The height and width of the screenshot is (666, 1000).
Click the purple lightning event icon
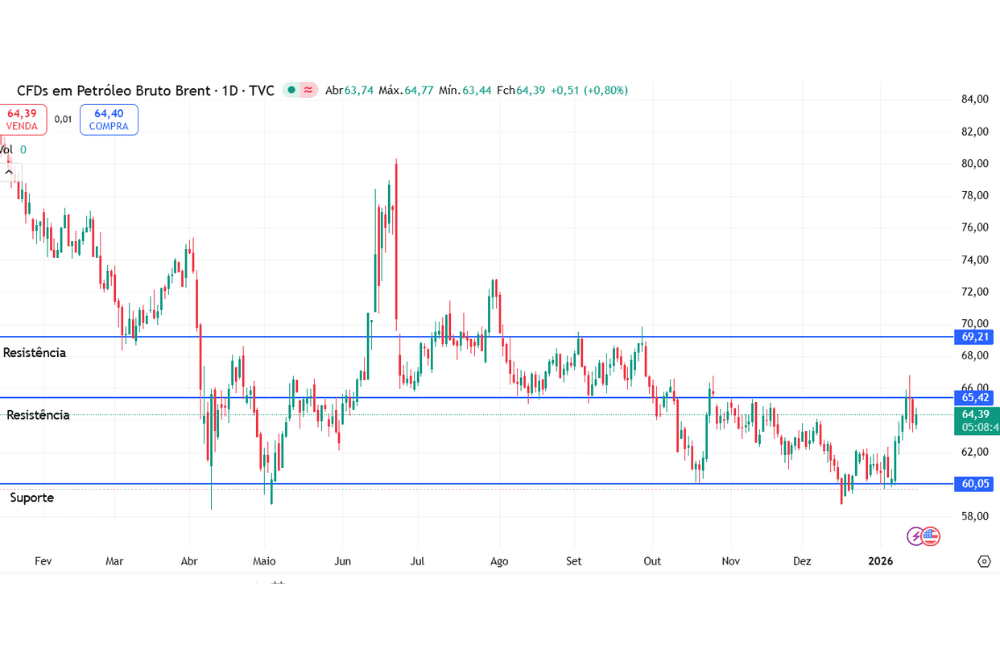[915, 536]
